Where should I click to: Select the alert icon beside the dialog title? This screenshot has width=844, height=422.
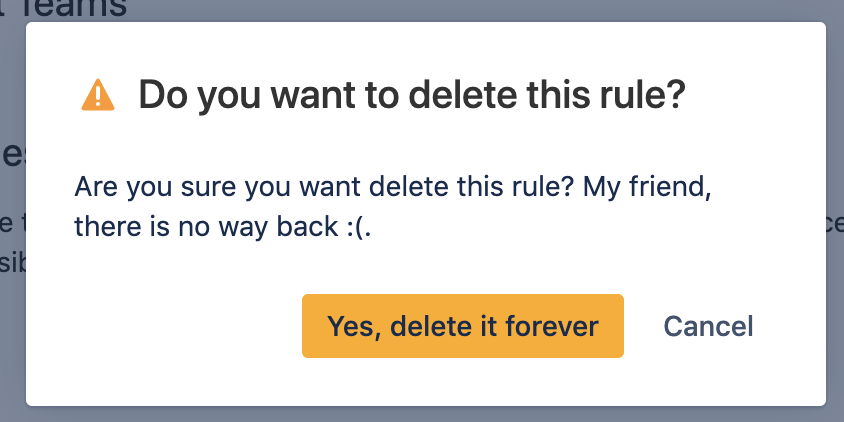98,95
